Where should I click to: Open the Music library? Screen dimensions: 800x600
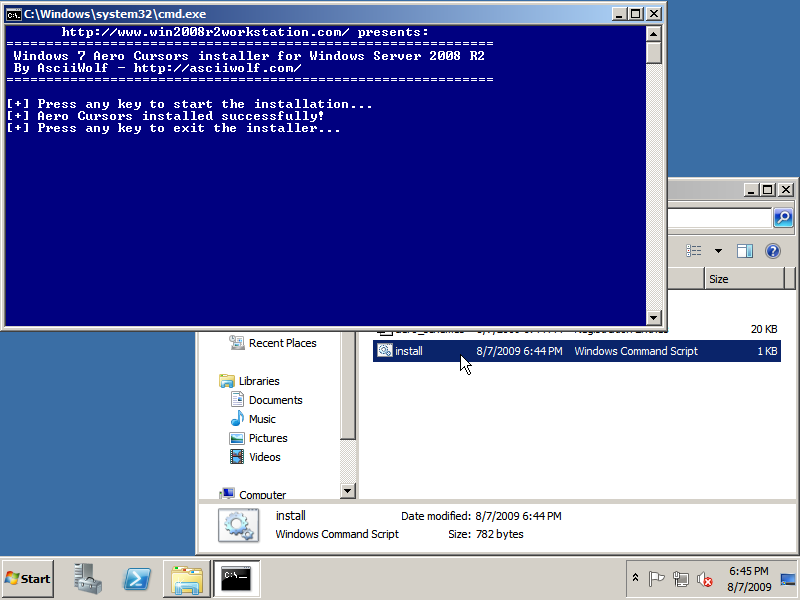(262, 419)
